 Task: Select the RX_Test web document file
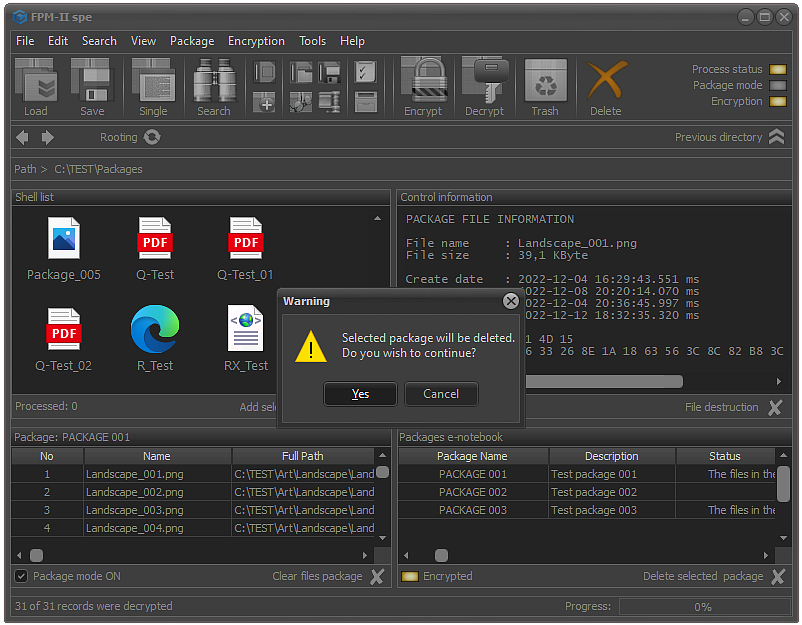(x=246, y=340)
